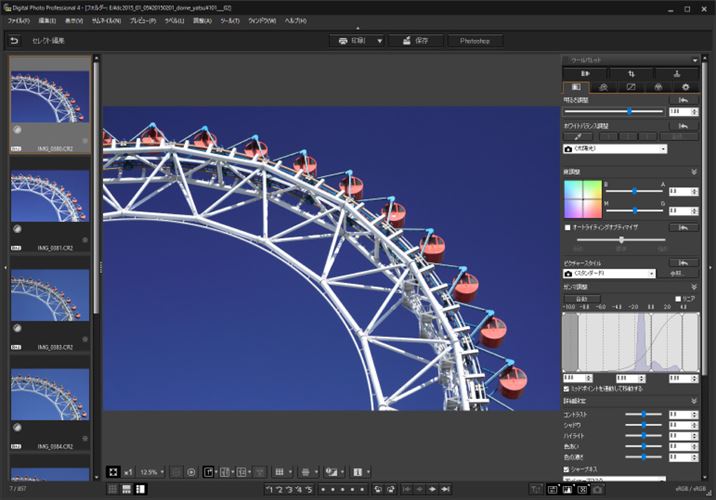Open the print button dropdown arrow
The image size is (716, 500).
(379, 41)
